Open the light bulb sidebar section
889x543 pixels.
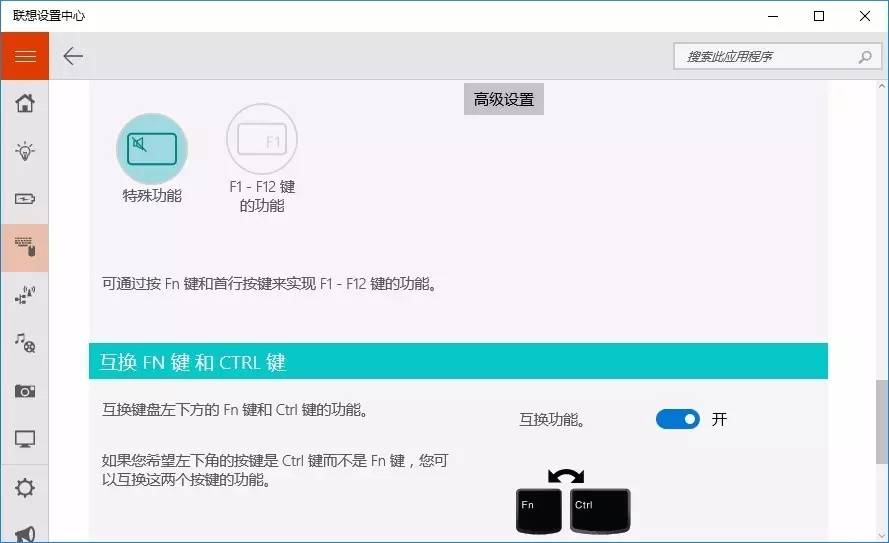click(24, 151)
